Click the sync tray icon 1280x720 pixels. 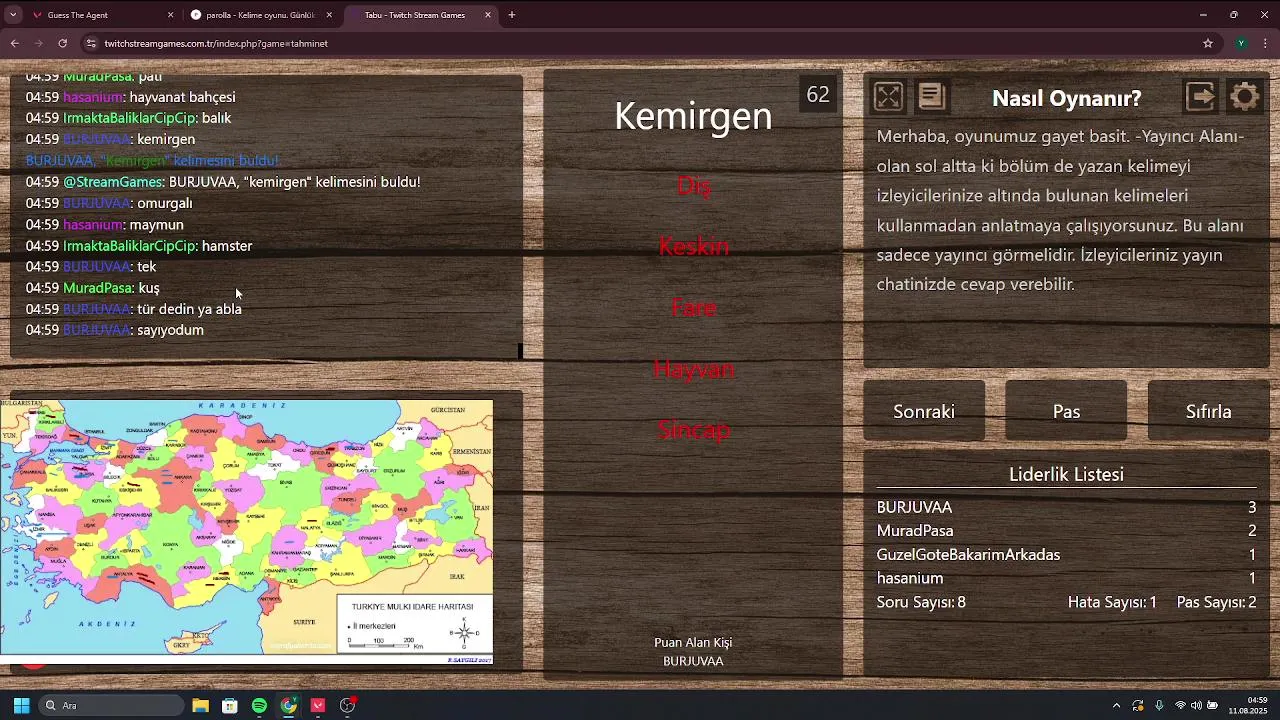click(x=1138, y=705)
